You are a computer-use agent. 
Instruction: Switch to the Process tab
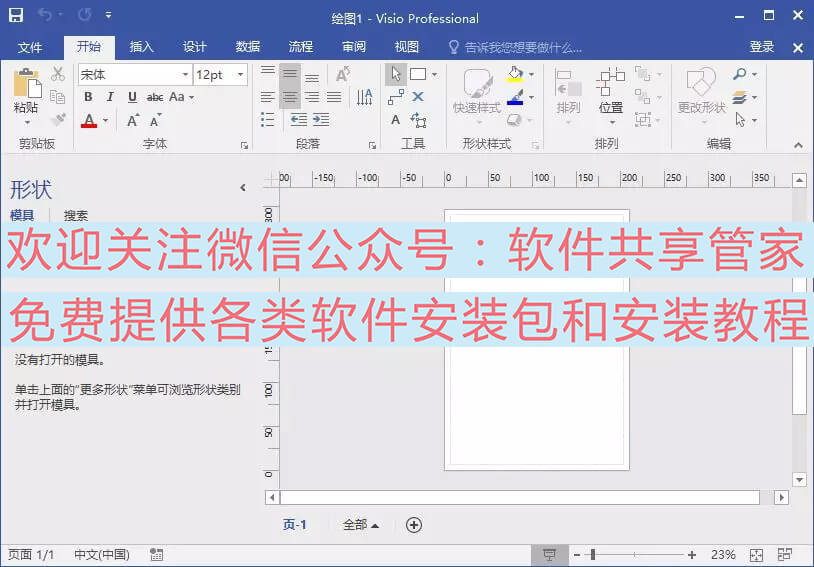(x=301, y=47)
